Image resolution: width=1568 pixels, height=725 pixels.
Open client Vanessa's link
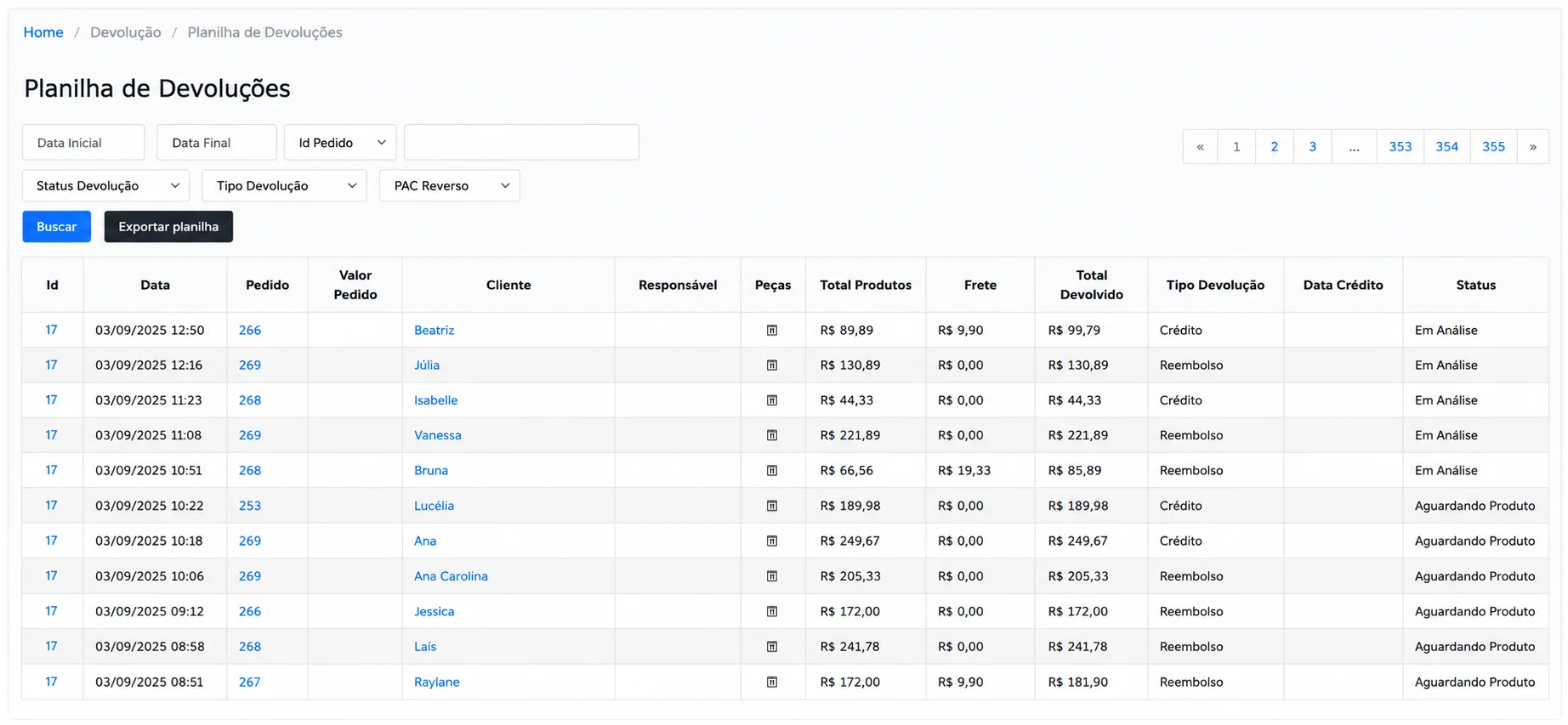(438, 435)
